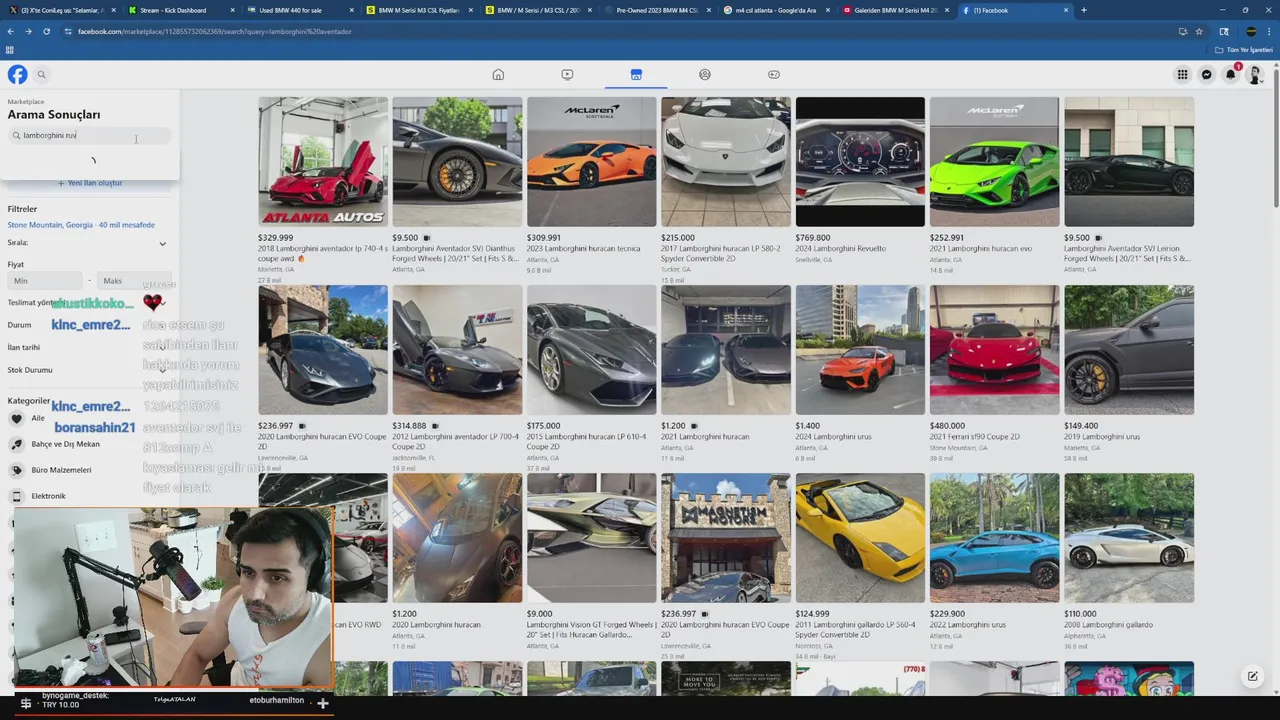
Task: Open the account profile picture menu
Action: point(1255,74)
